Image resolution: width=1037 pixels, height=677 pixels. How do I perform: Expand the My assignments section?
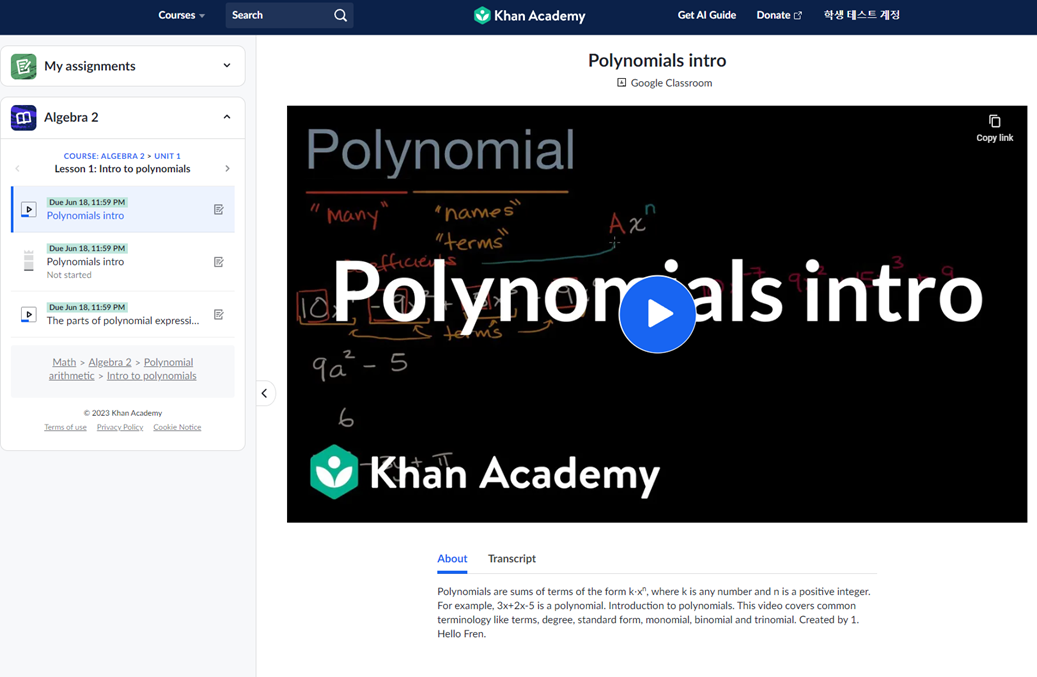227,65
